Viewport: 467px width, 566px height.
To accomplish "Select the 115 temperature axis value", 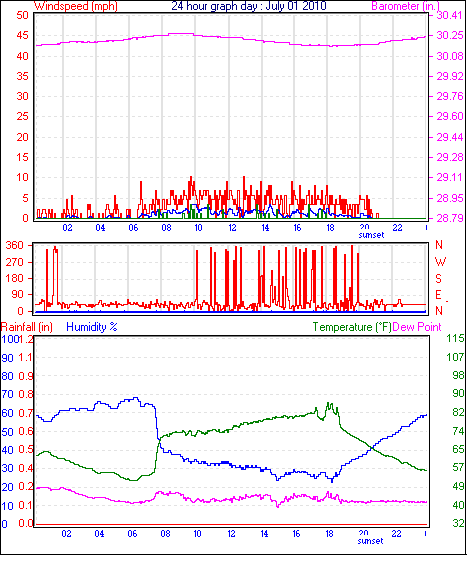I will [455, 339].
